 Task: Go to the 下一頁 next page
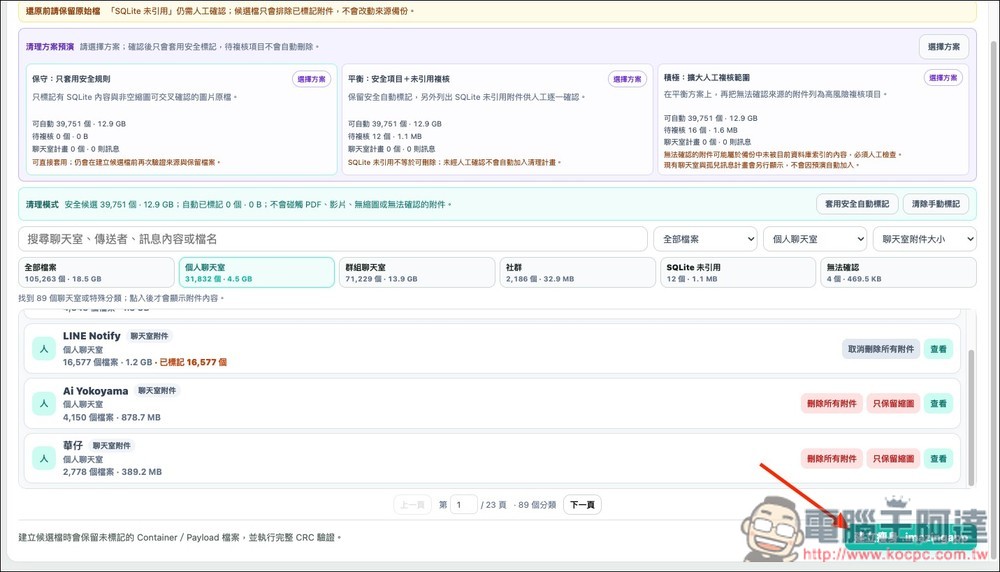[582, 504]
